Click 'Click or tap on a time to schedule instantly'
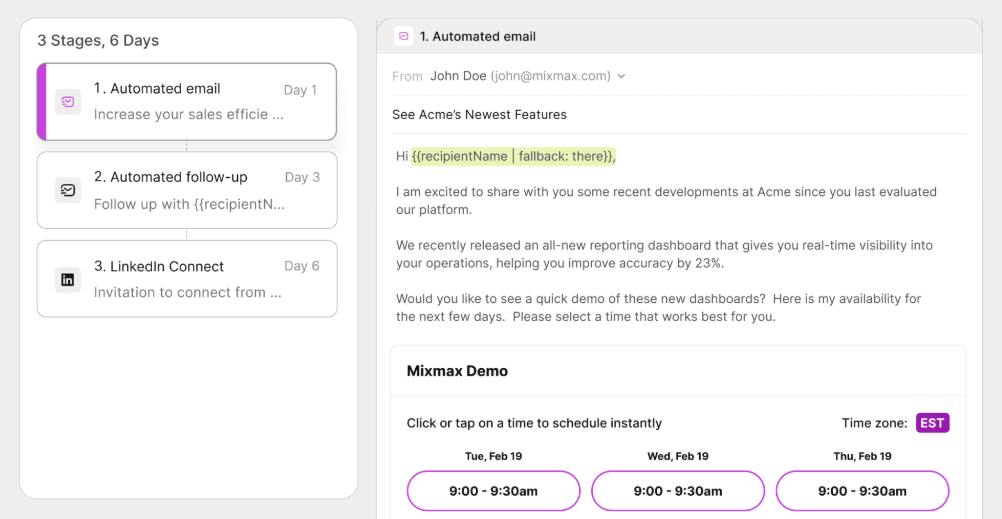The image size is (1002, 519). point(534,423)
